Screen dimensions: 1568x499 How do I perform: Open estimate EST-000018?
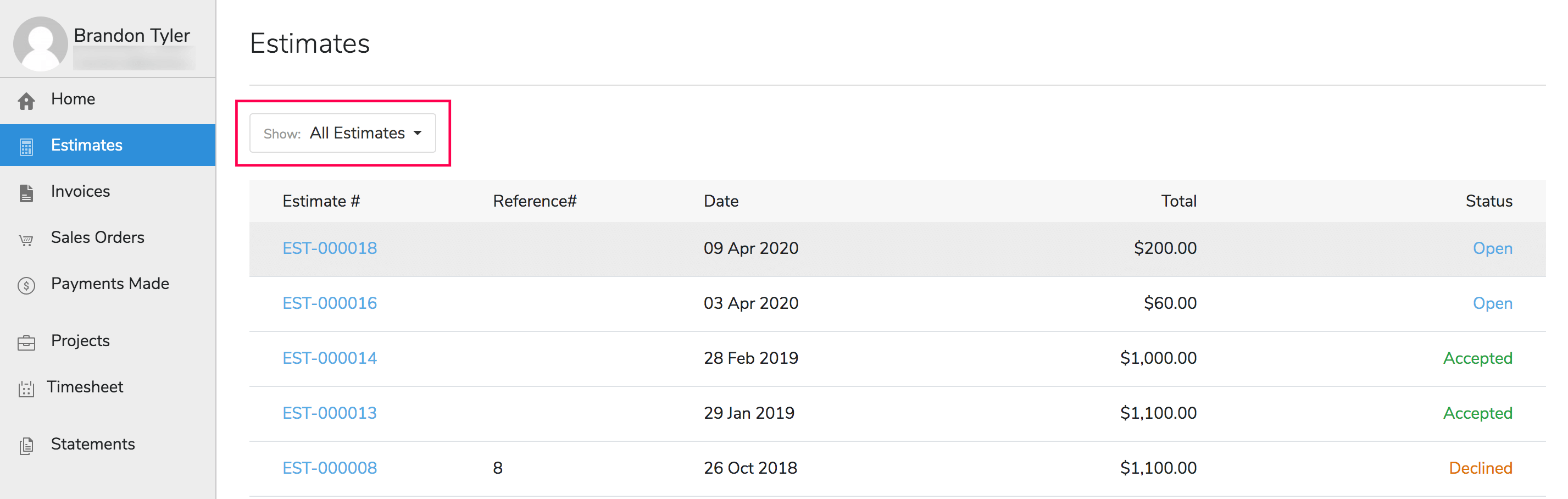[329, 248]
